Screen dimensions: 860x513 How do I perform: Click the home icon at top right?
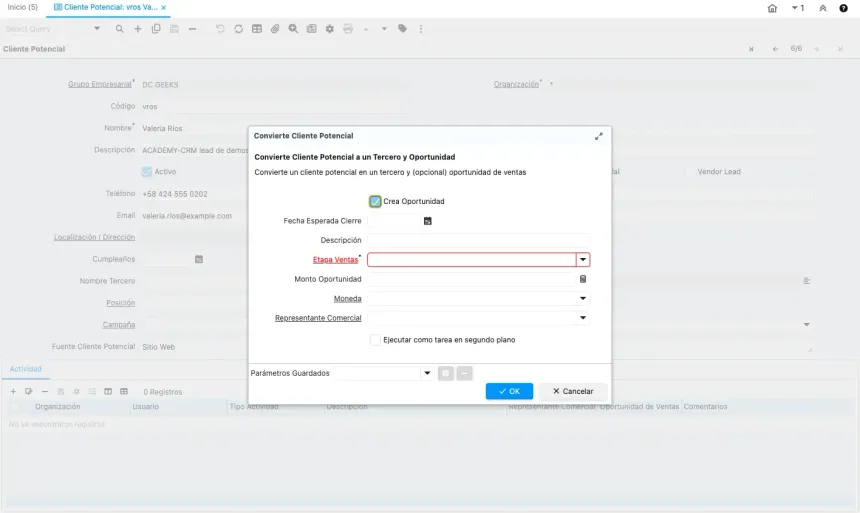pyautogui.click(x=772, y=8)
